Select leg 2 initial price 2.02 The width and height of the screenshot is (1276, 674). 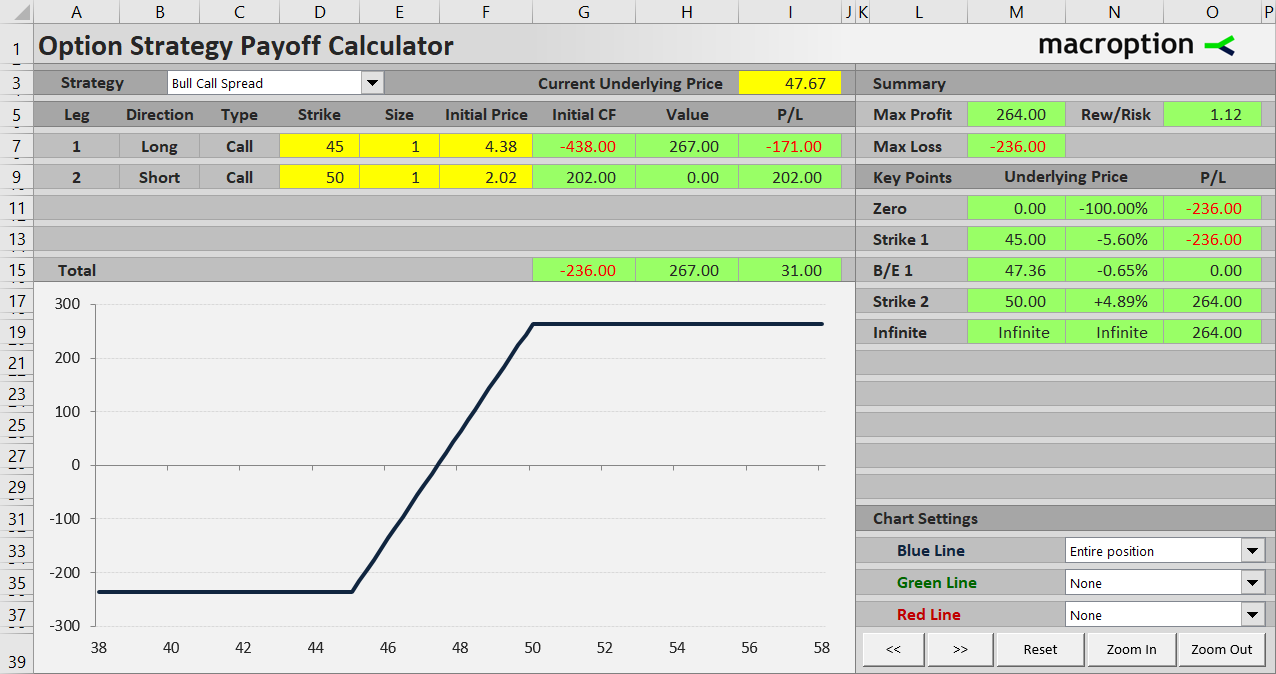(x=486, y=177)
